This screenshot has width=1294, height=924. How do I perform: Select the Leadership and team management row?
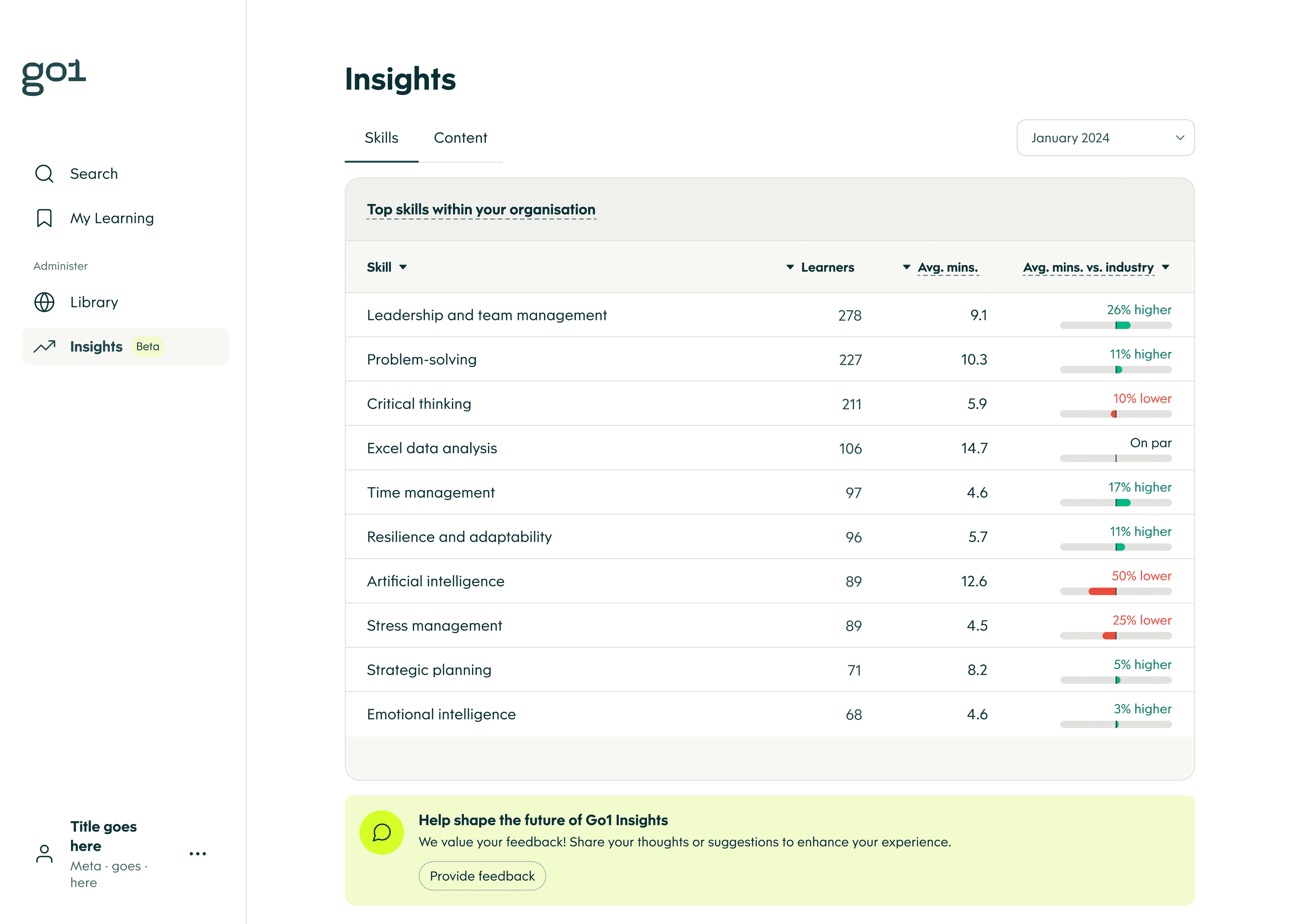pos(487,315)
